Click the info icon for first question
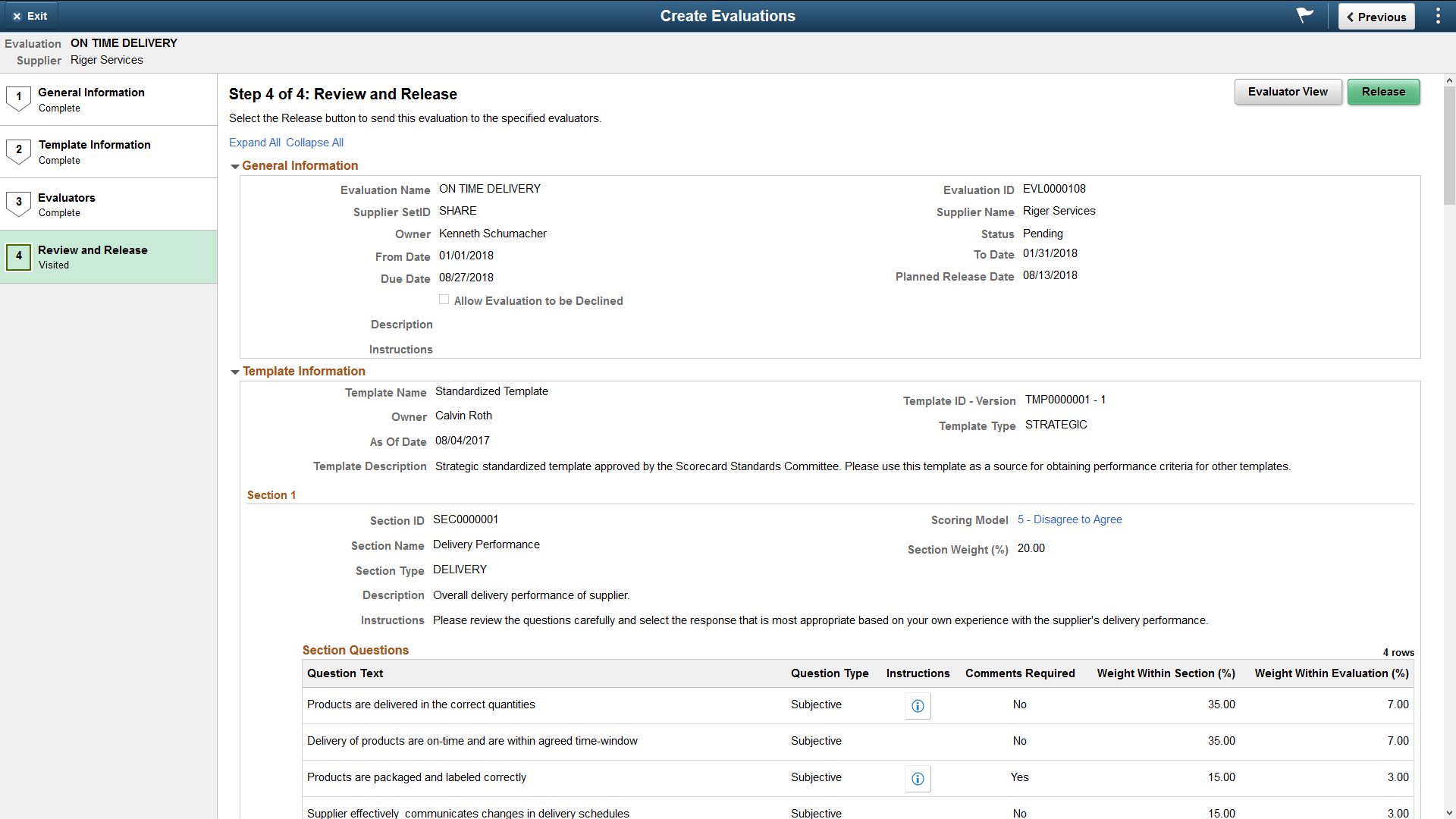 coord(917,704)
